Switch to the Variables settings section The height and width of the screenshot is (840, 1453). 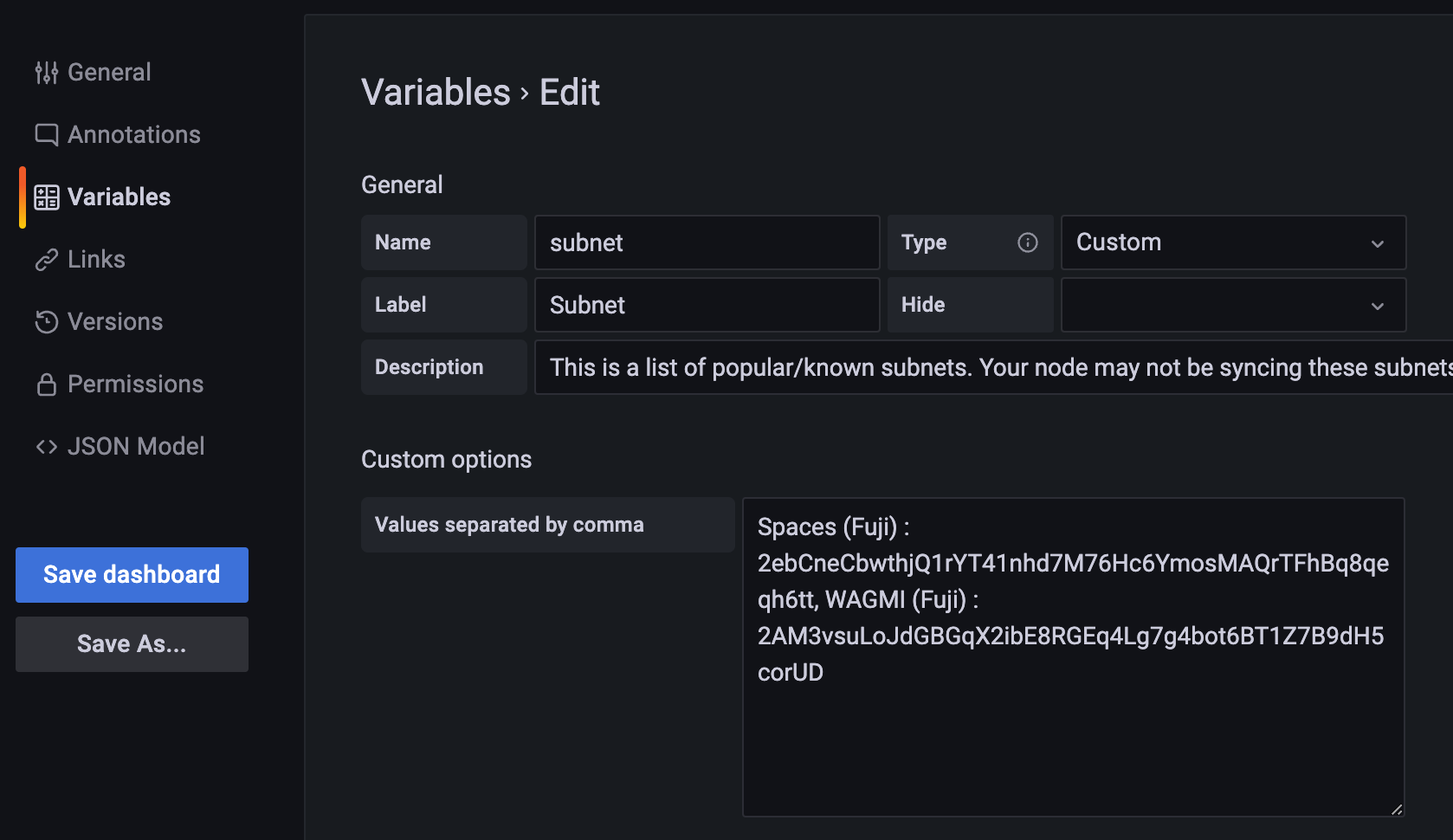coord(119,197)
